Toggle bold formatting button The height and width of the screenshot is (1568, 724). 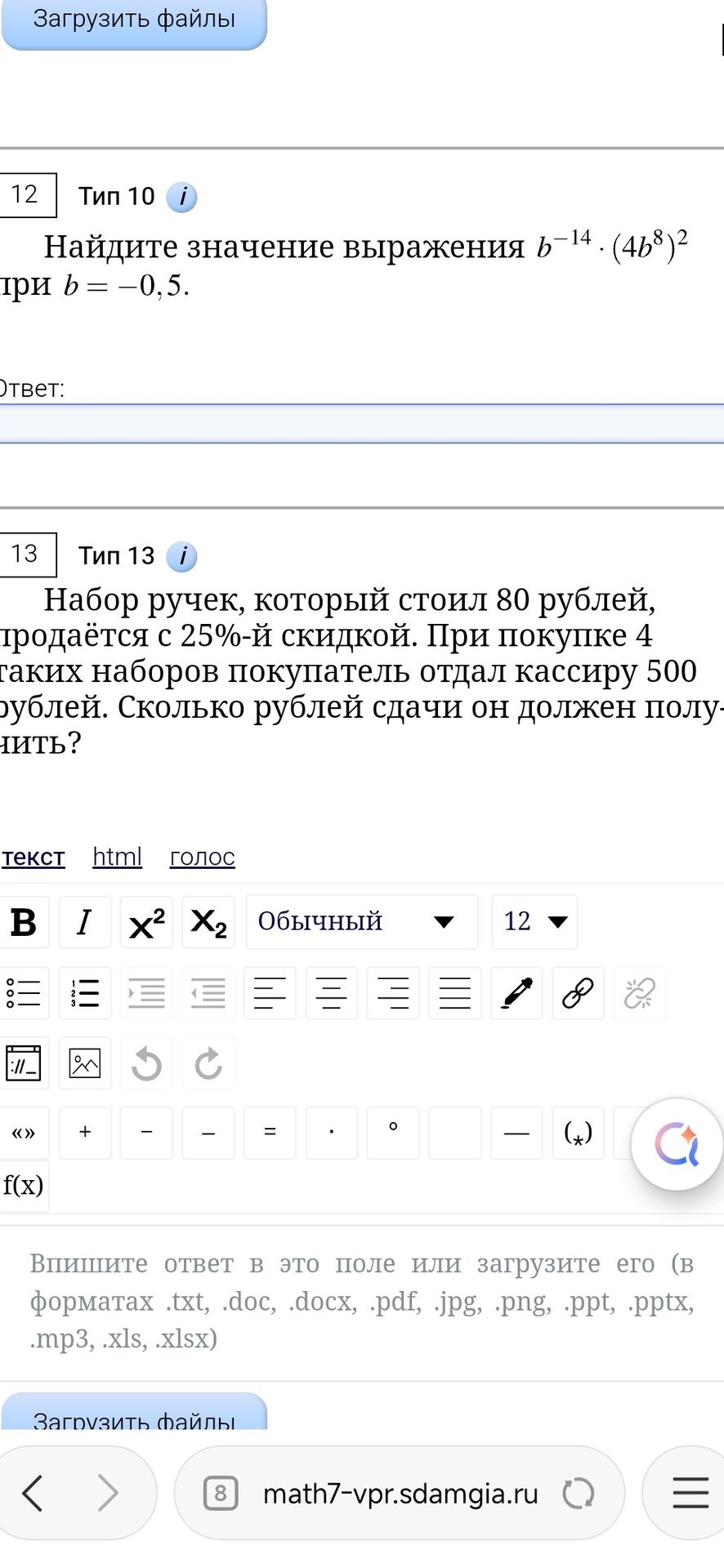tap(24, 922)
